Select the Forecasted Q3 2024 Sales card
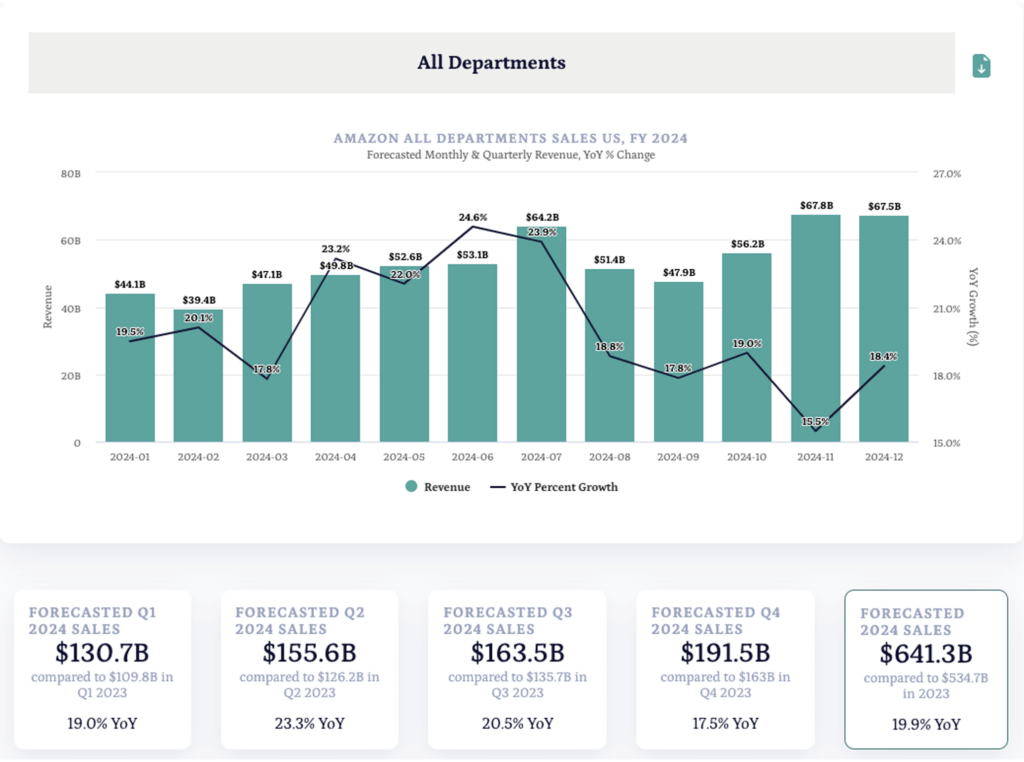The width and height of the screenshot is (1024, 762). [517, 669]
